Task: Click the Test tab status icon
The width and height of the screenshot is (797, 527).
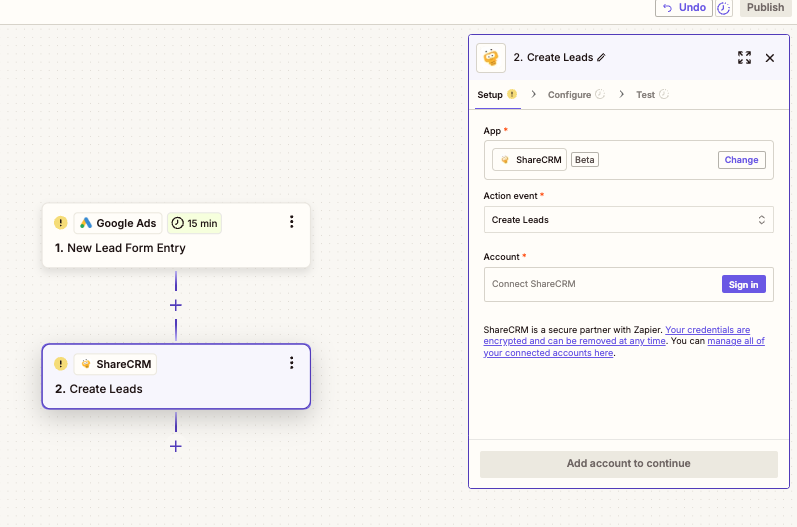Action: point(664,94)
